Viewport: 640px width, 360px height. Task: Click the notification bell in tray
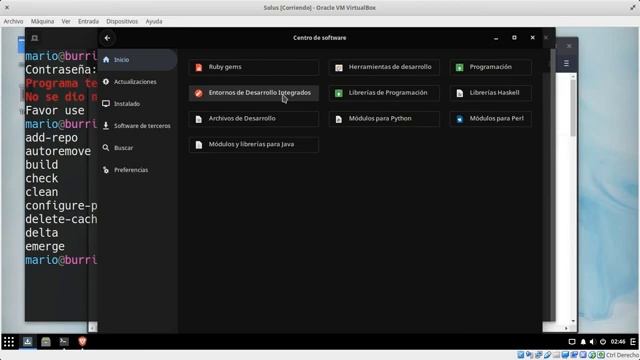(x=583, y=342)
